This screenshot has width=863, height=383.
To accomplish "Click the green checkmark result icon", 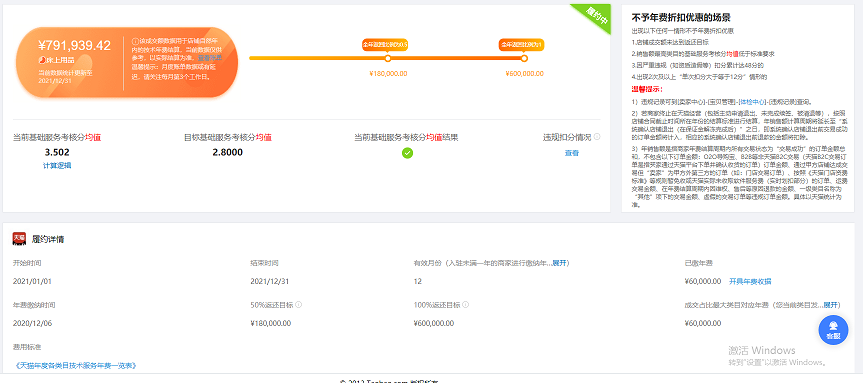I will tap(407, 153).
